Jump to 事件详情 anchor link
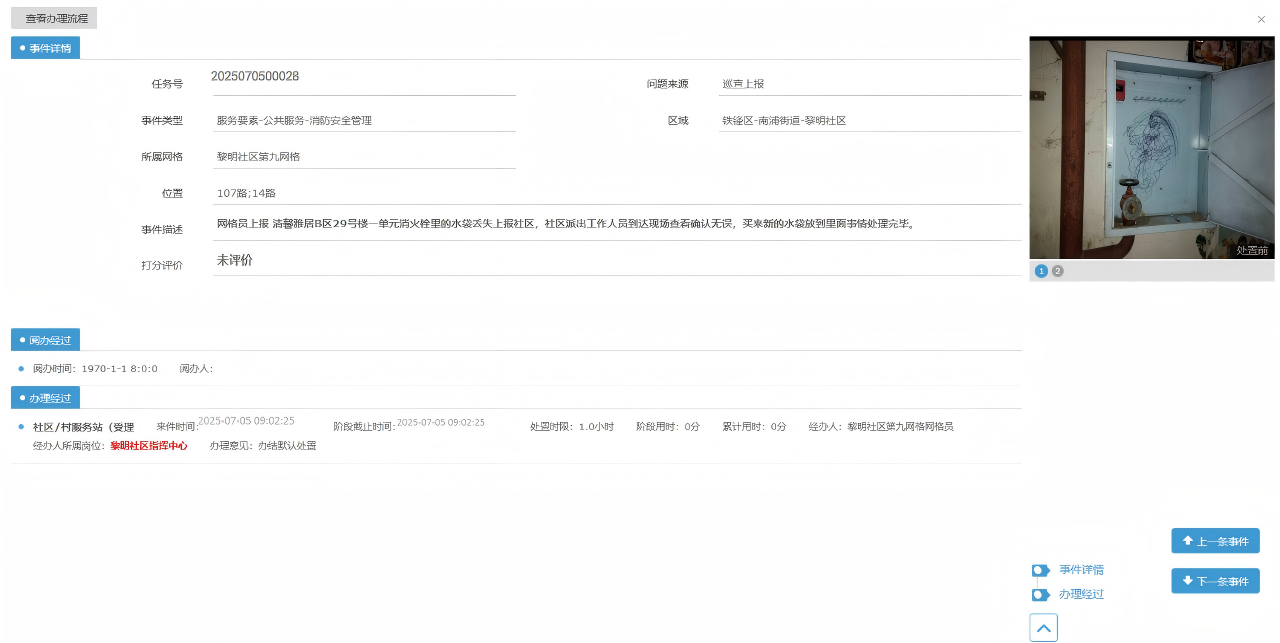This screenshot has height=643, width=1280. (x=1081, y=570)
